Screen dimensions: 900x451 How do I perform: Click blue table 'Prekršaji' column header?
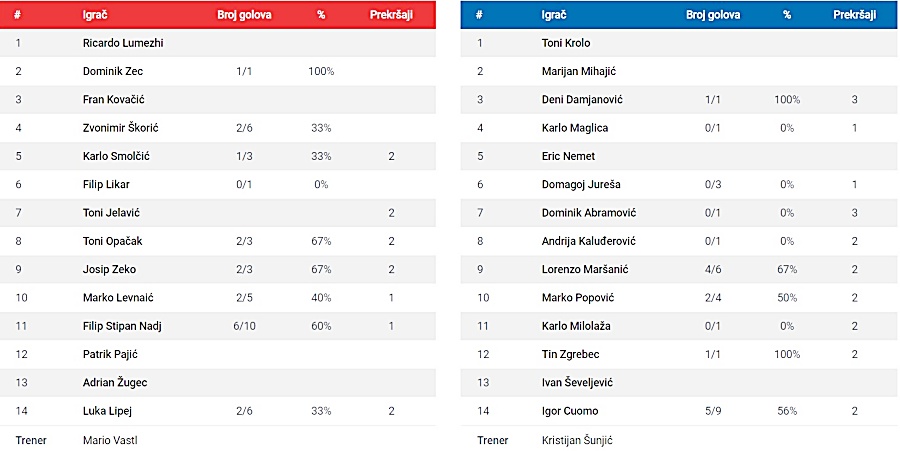pyautogui.click(x=855, y=15)
